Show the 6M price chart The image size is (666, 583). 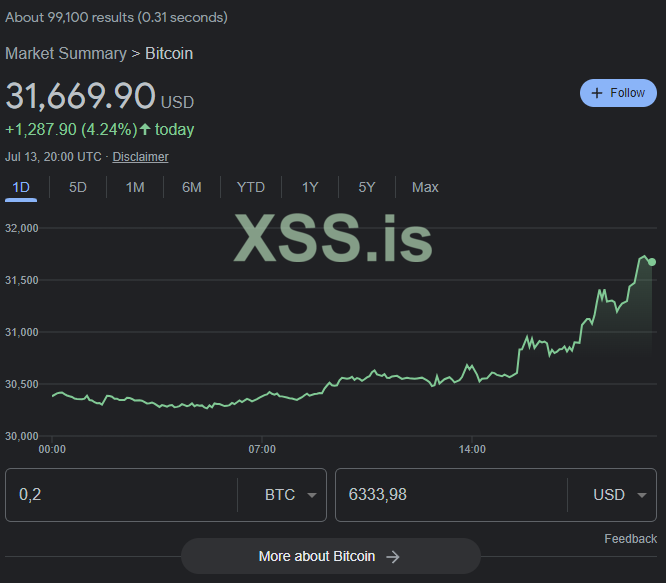point(192,187)
